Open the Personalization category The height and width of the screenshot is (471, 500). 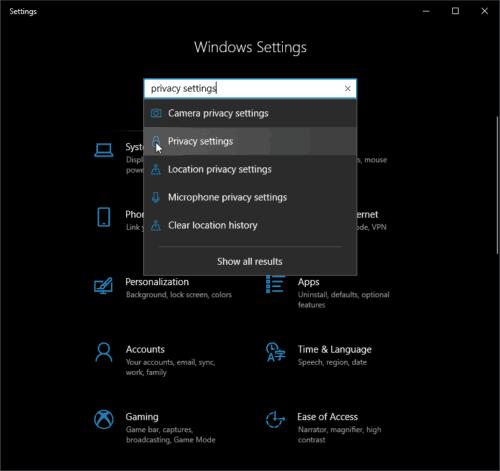163,289
